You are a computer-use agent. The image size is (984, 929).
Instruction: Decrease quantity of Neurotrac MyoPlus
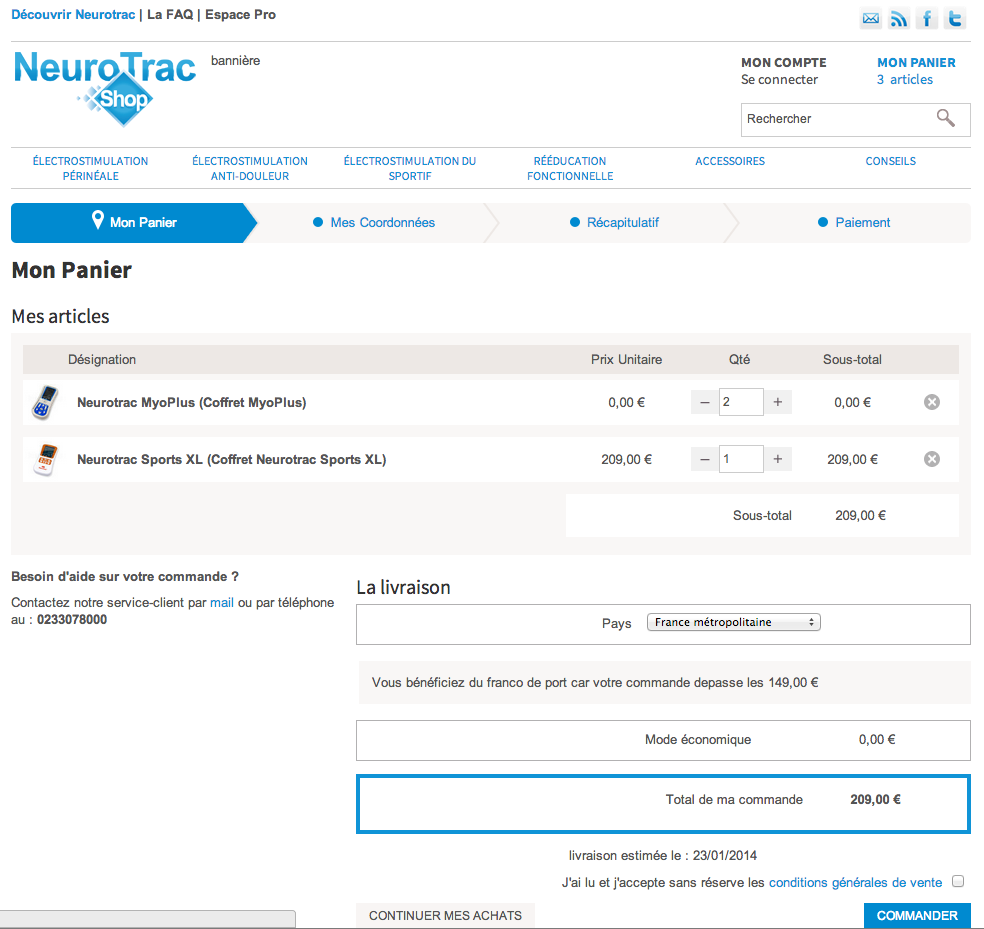tap(705, 402)
